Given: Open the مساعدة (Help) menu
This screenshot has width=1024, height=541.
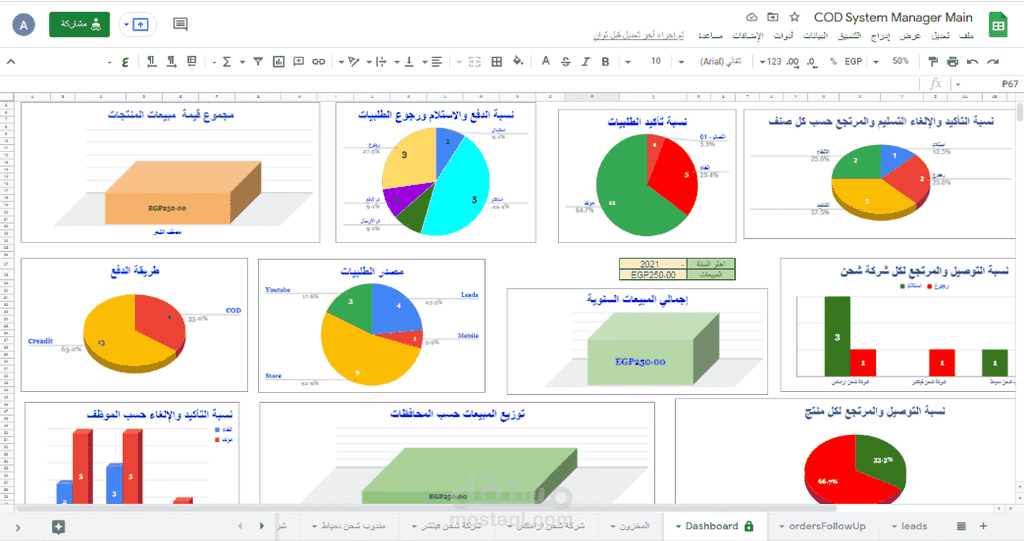Looking at the screenshot, I should [711, 35].
